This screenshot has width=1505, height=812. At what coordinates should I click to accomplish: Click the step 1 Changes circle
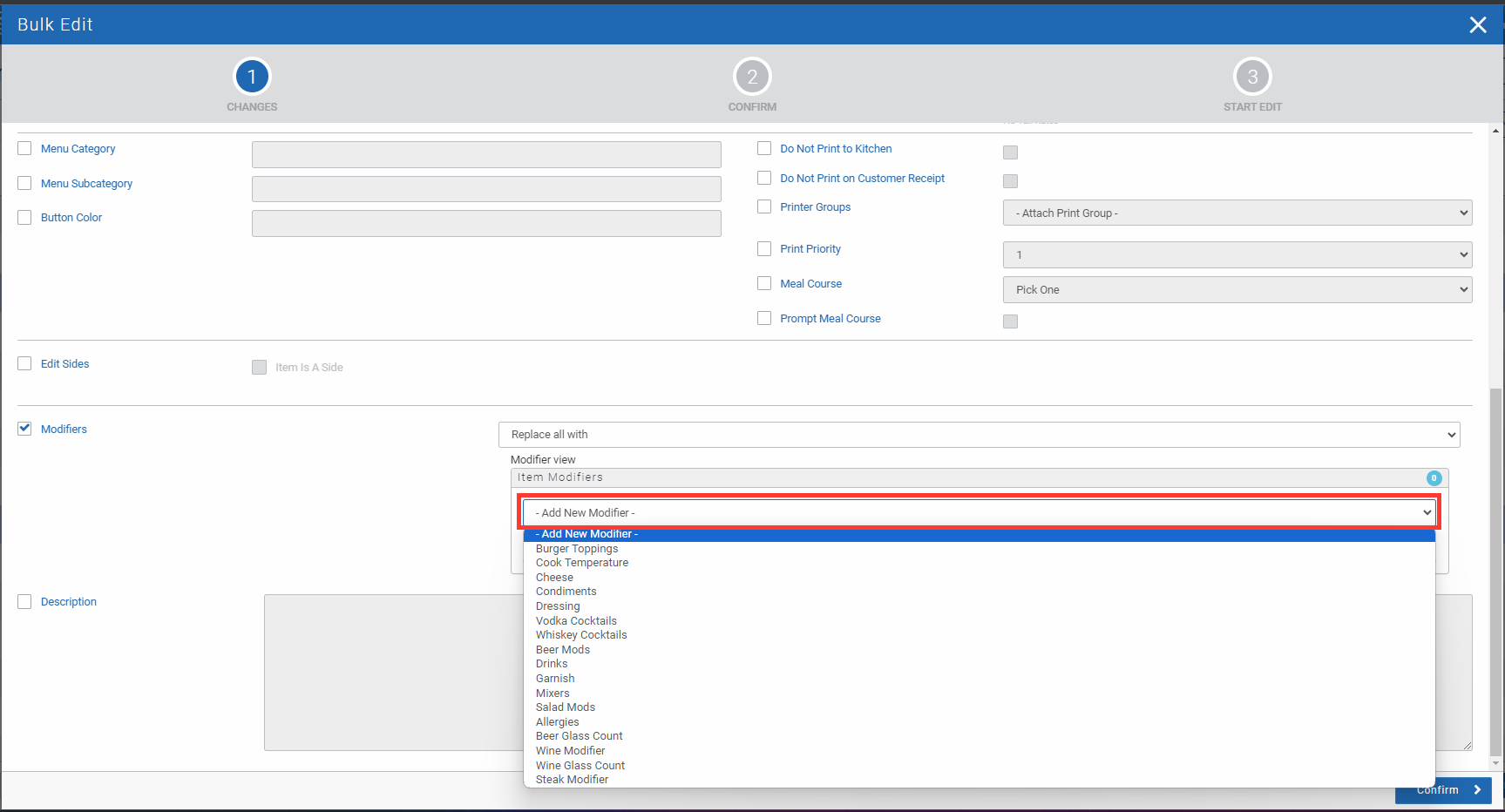(x=252, y=78)
